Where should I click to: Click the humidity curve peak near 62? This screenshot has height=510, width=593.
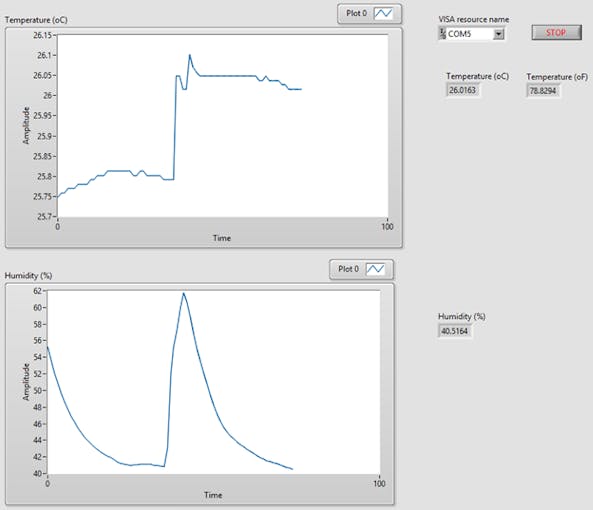(x=183, y=293)
